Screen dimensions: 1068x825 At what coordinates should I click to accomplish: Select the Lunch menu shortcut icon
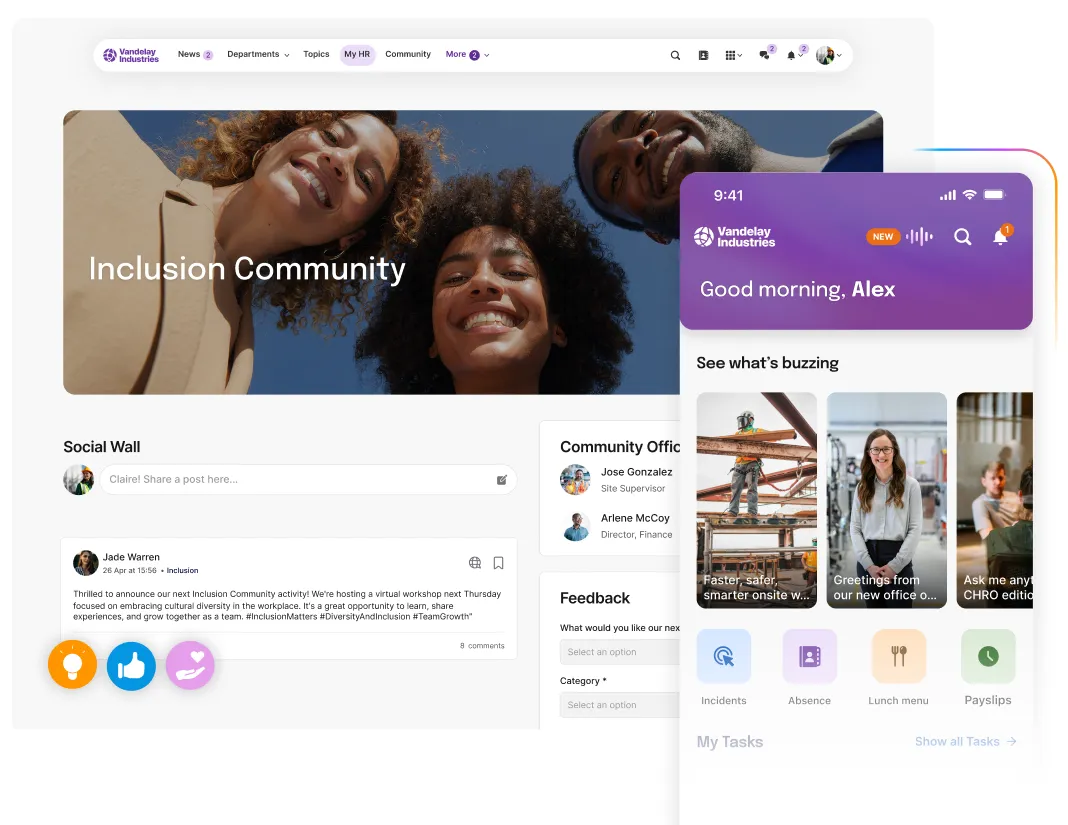(x=898, y=655)
